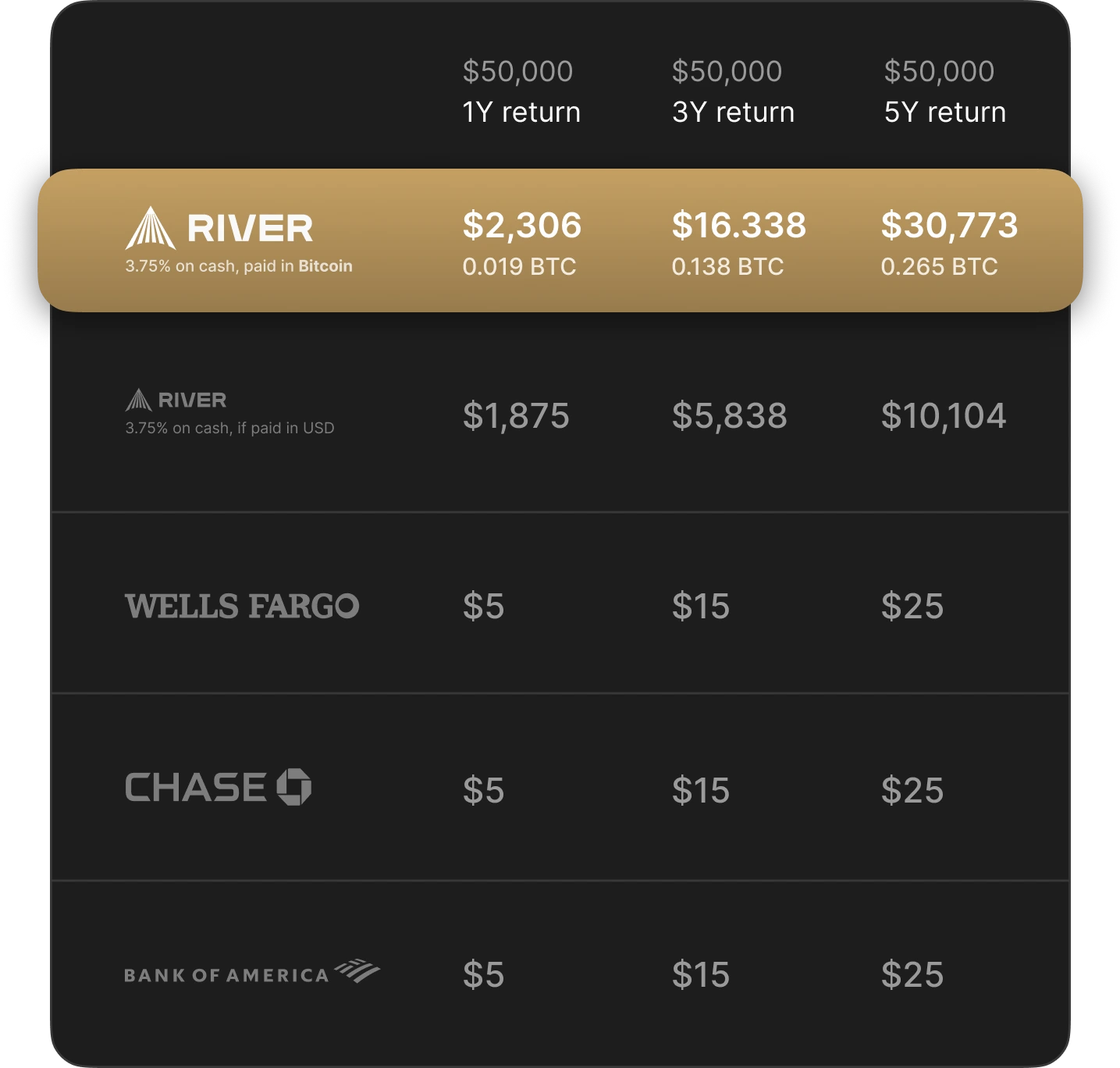This screenshot has height=1068, width=1120.
Task: Click the $10,104 USD five-year return
Action: (x=944, y=415)
